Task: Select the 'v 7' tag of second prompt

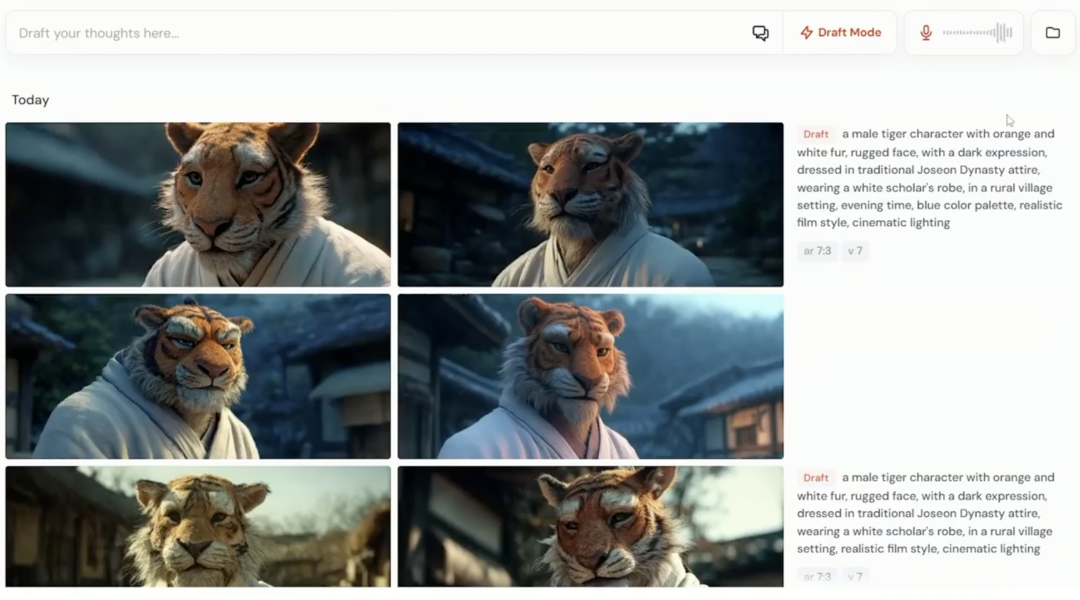Action: 855,577
